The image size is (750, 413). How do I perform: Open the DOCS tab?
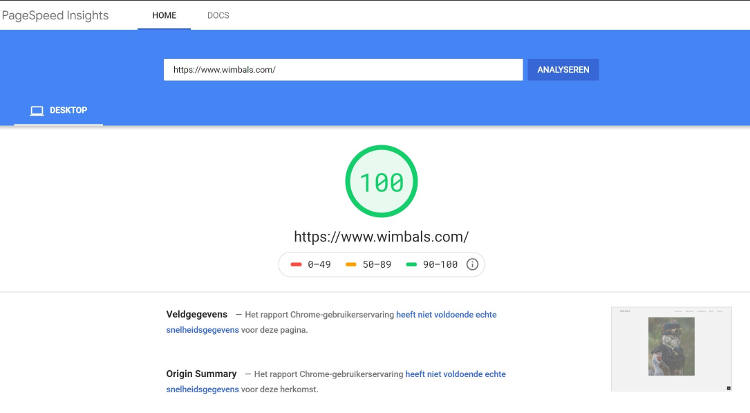click(x=218, y=15)
